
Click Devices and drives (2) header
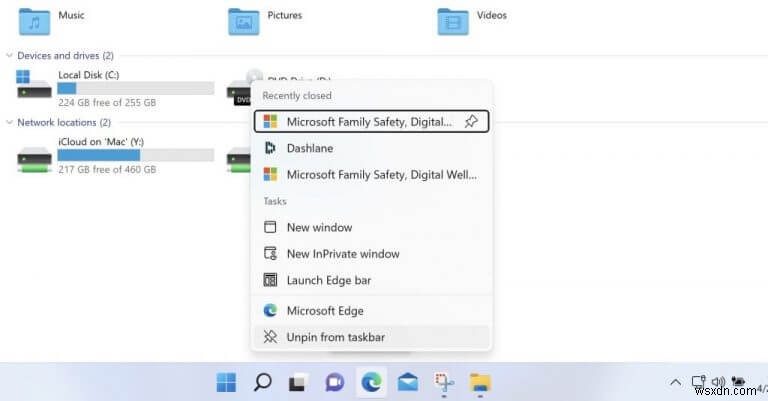66,56
